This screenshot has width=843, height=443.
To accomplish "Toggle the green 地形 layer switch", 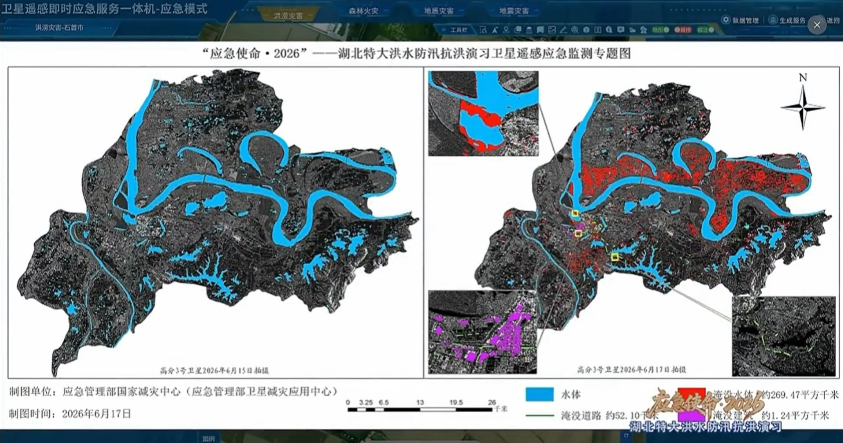I will click(x=660, y=30).
